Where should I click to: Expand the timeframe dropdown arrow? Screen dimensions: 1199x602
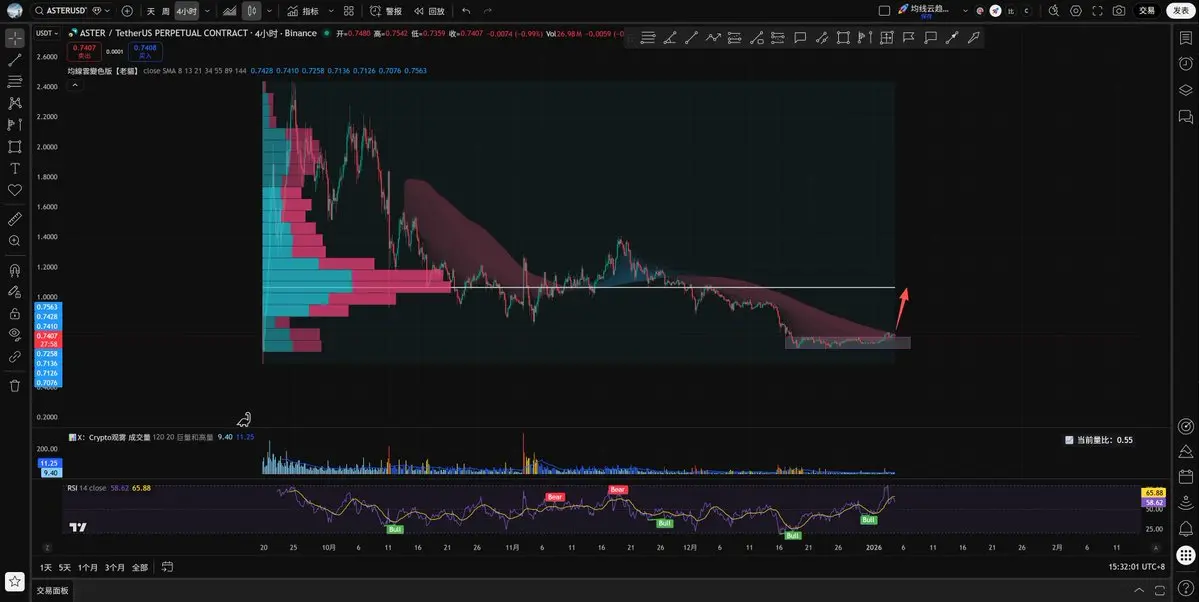[x=207, y=11]
